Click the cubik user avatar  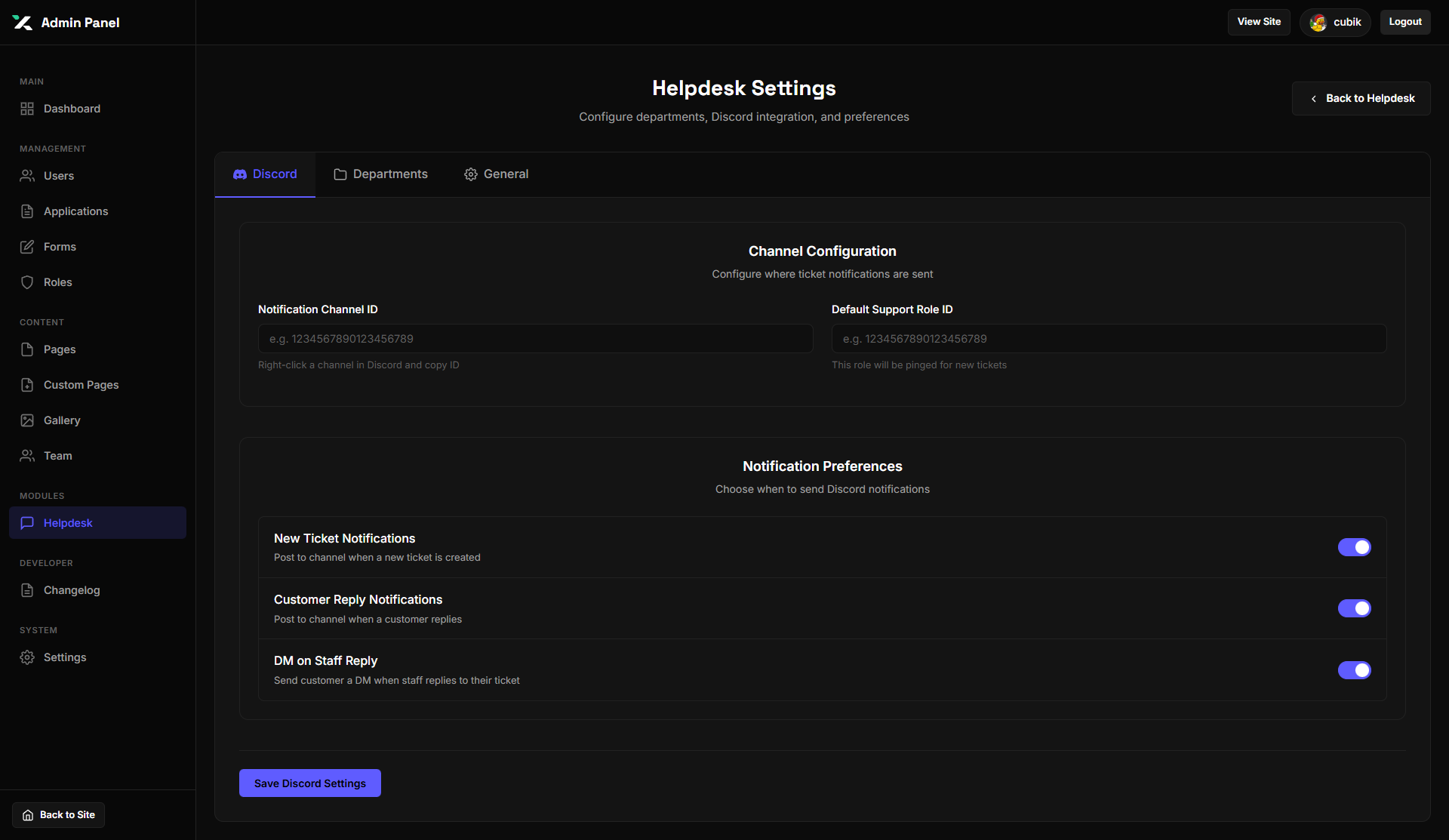click(1318, 23)
